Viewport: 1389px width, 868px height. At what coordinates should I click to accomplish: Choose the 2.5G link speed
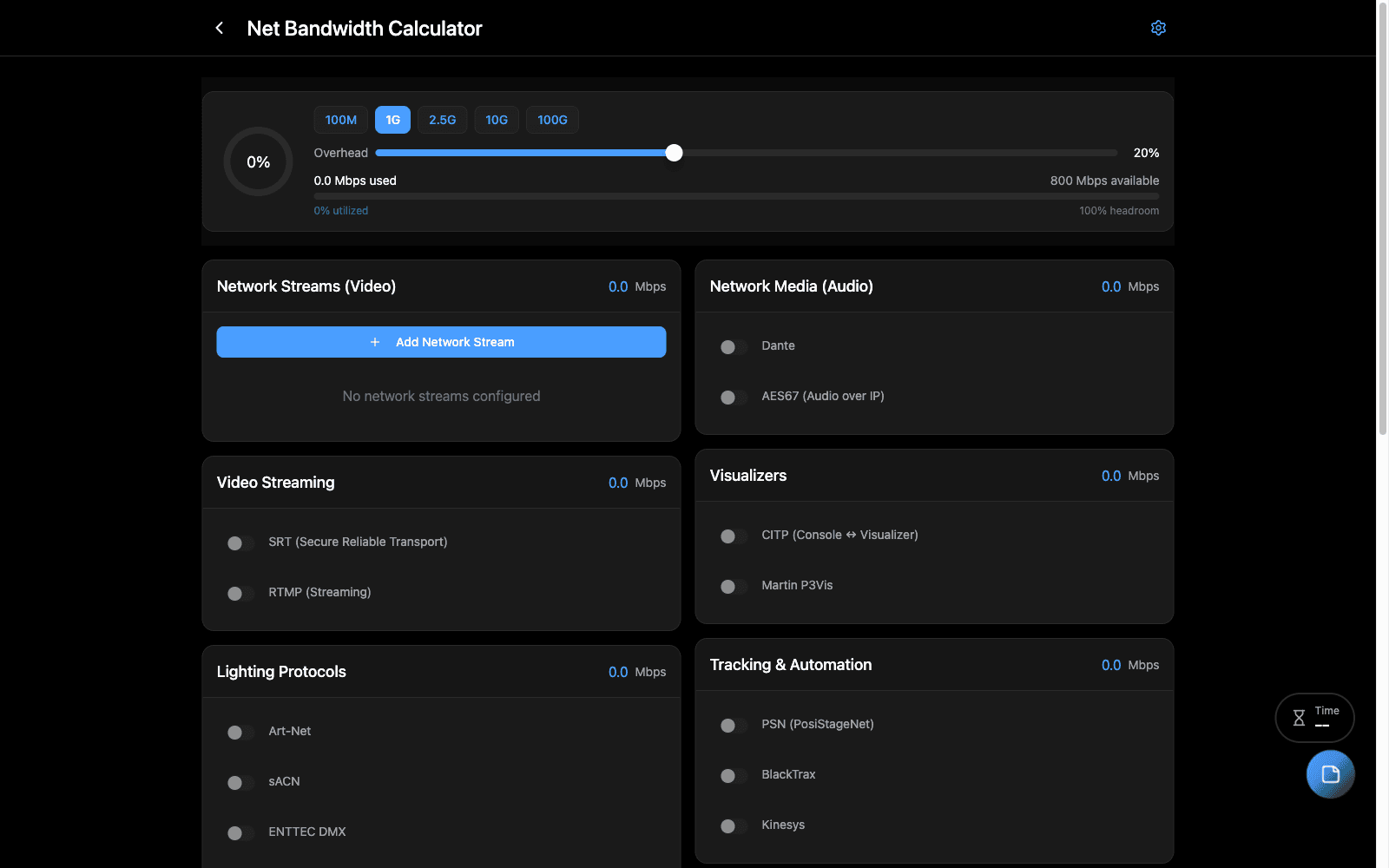[443, 120]
